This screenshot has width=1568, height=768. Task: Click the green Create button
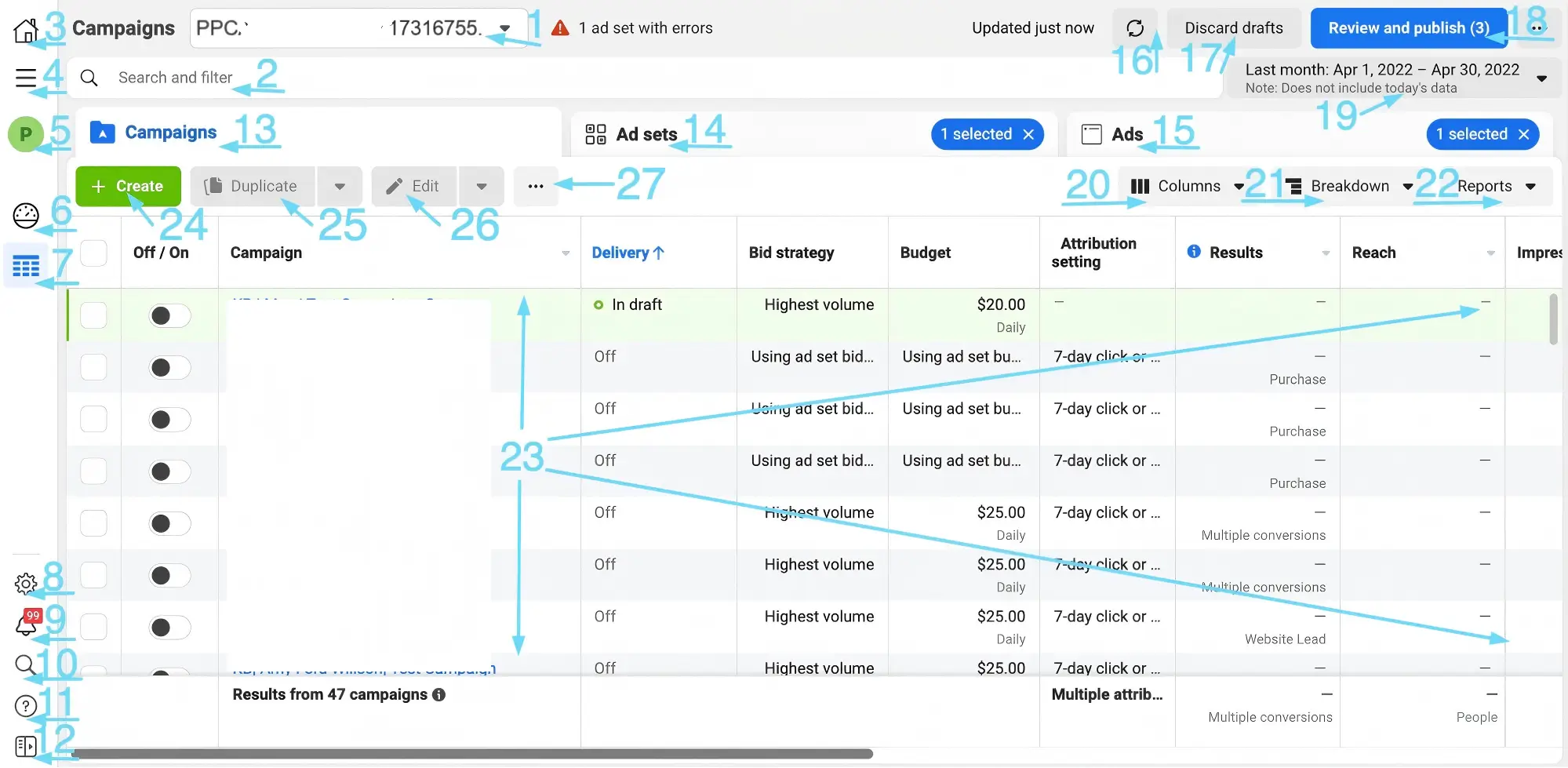coord(128,187)
